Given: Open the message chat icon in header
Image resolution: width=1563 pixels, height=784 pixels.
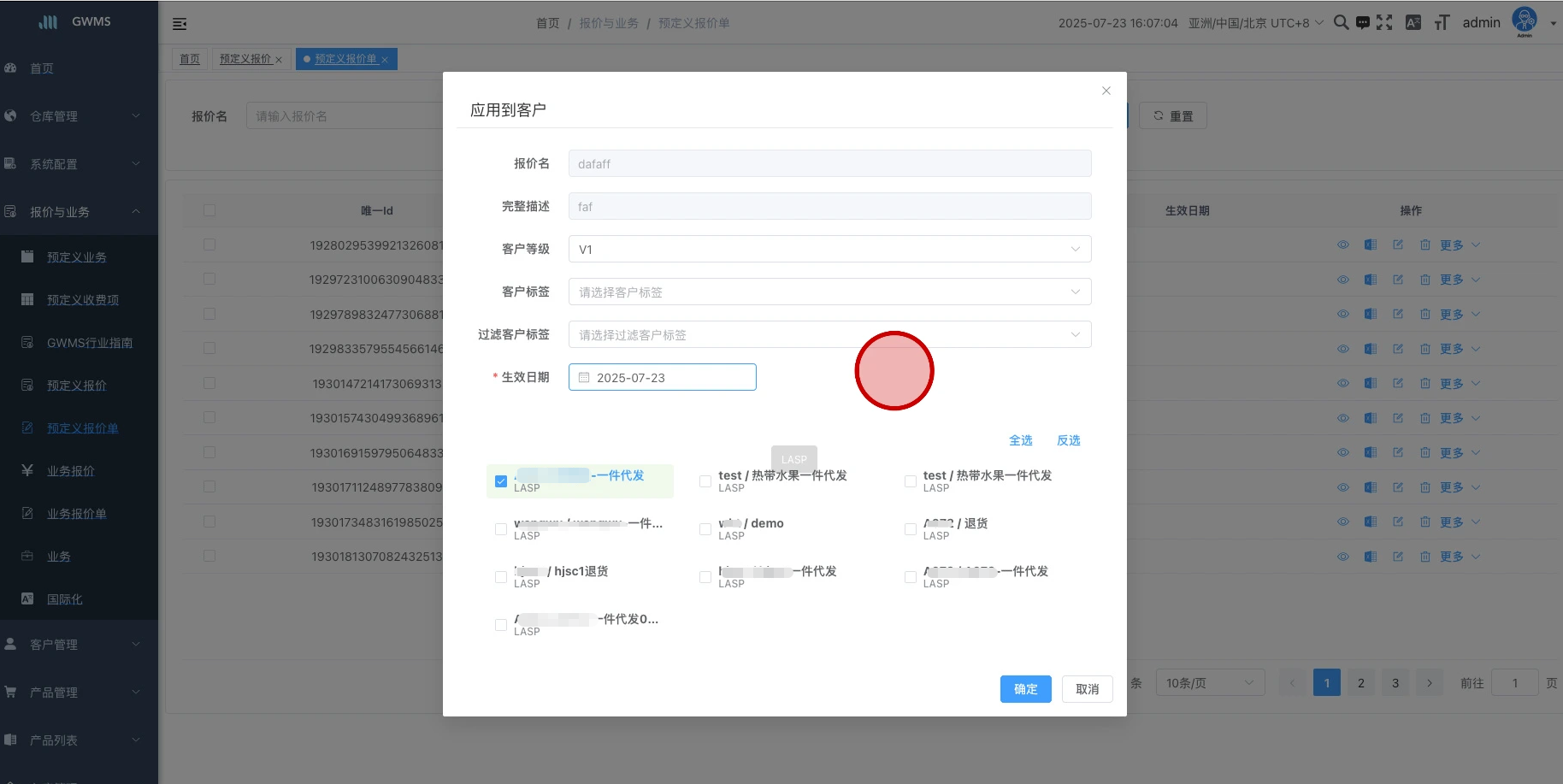Looking at the screenshot, I should pos(1363,23).
